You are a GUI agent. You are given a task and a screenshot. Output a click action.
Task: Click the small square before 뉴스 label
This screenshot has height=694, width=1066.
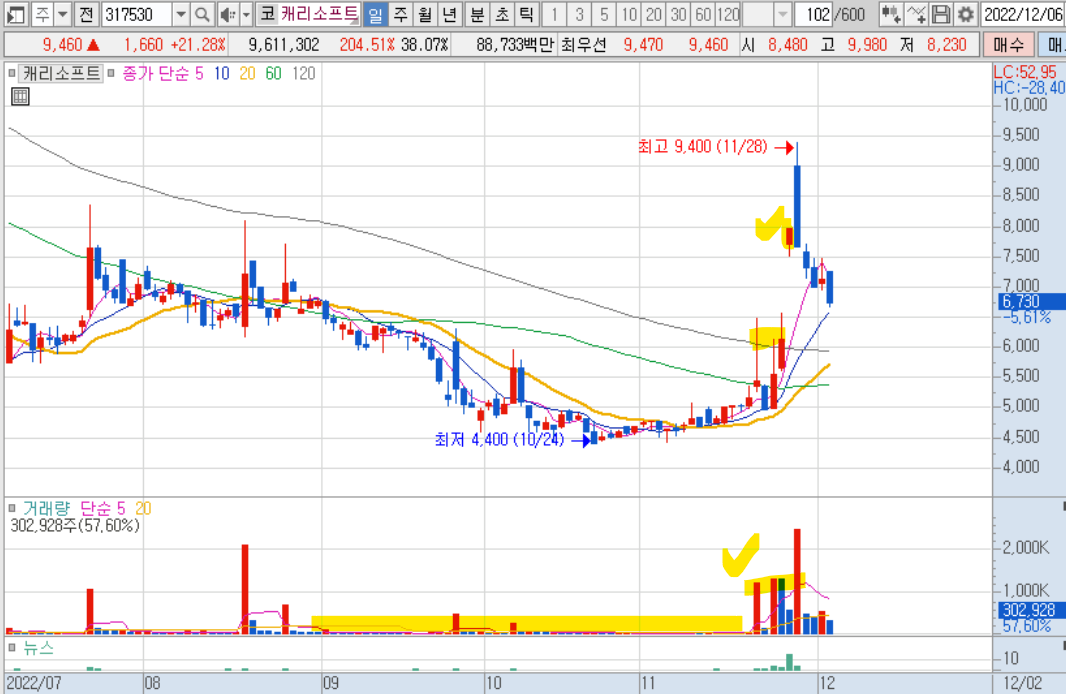coord(12,648)
